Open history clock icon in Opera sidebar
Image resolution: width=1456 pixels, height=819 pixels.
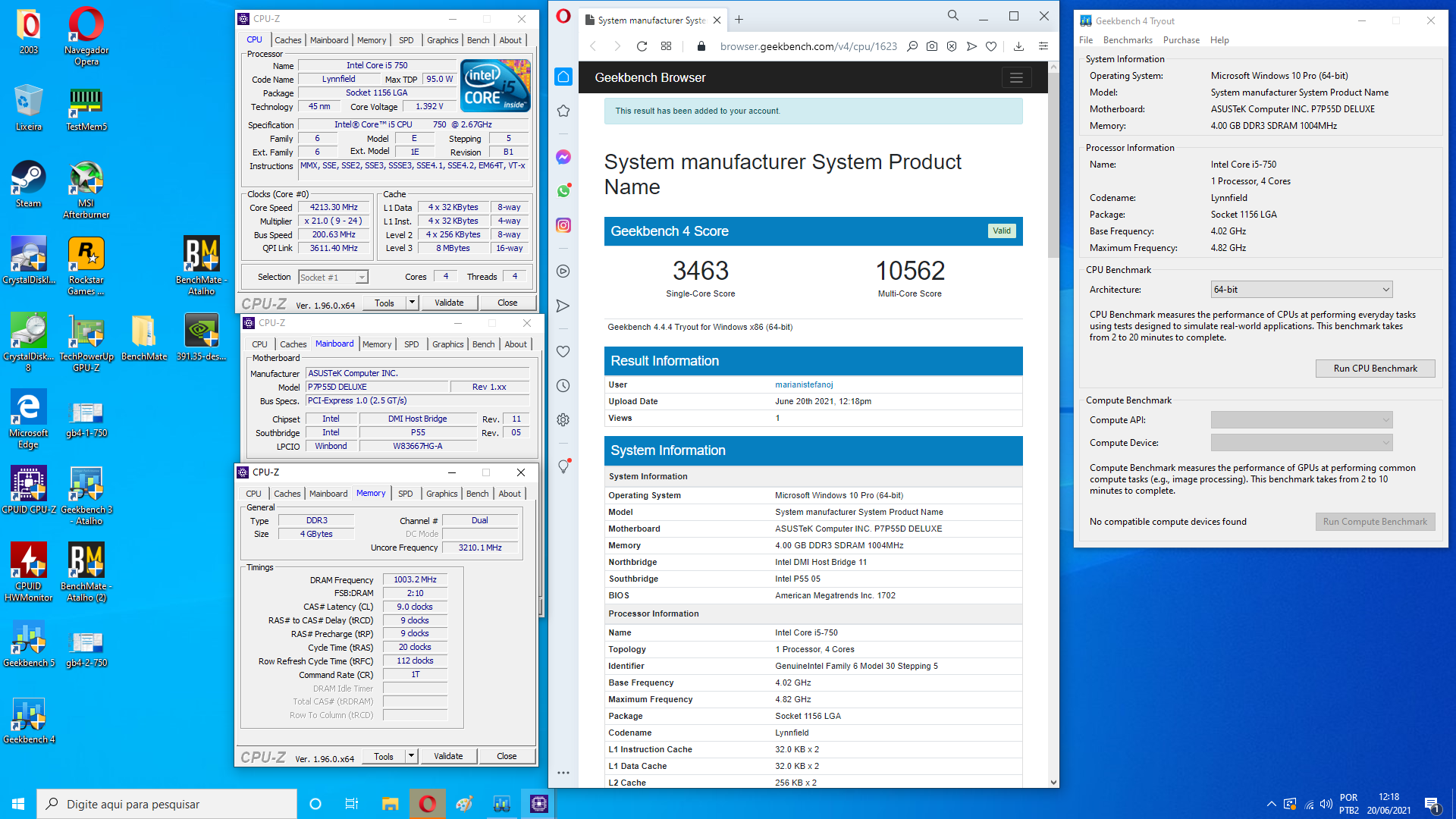(563, 386)
